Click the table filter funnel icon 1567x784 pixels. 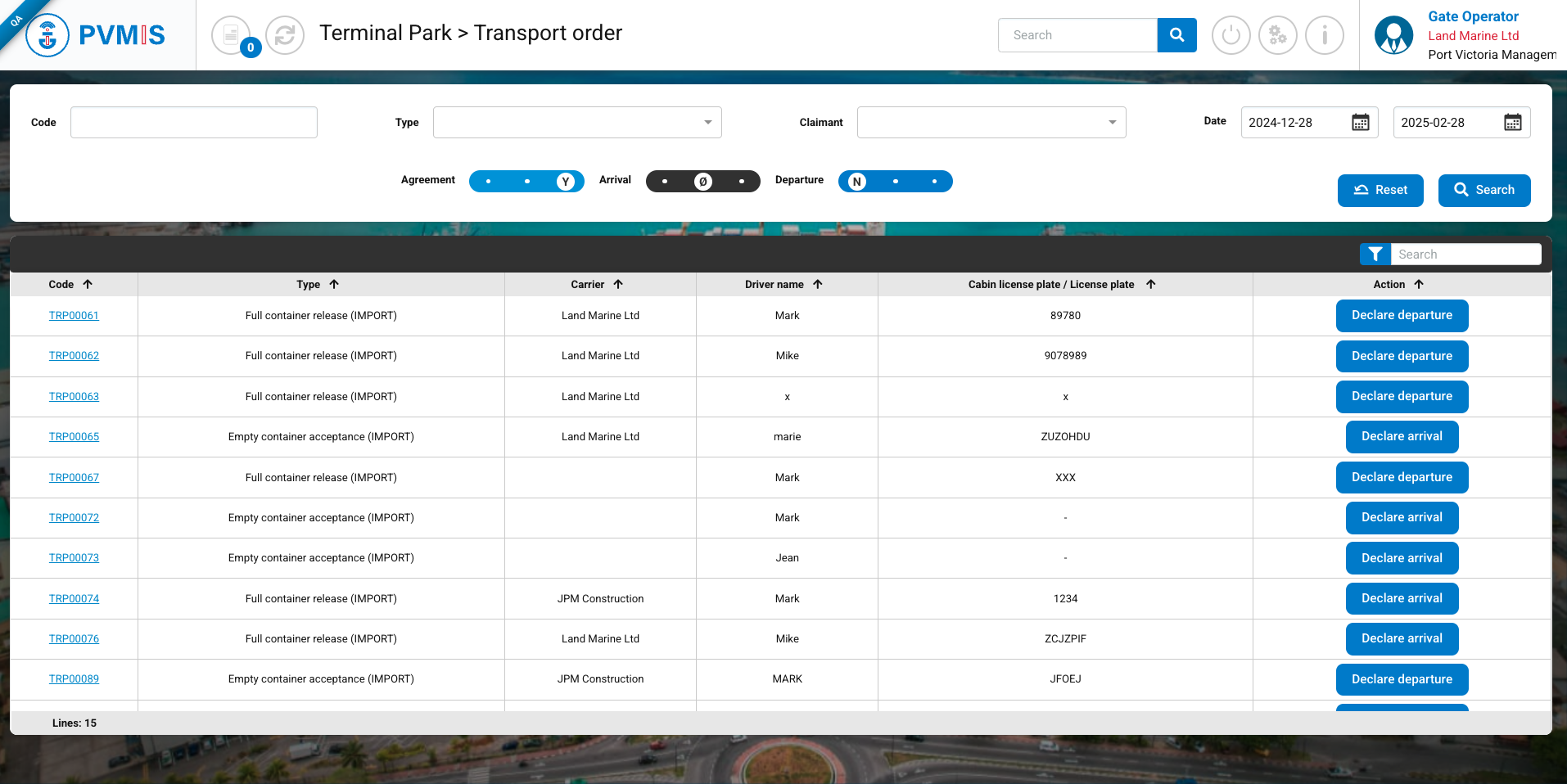click(1375, 255)
